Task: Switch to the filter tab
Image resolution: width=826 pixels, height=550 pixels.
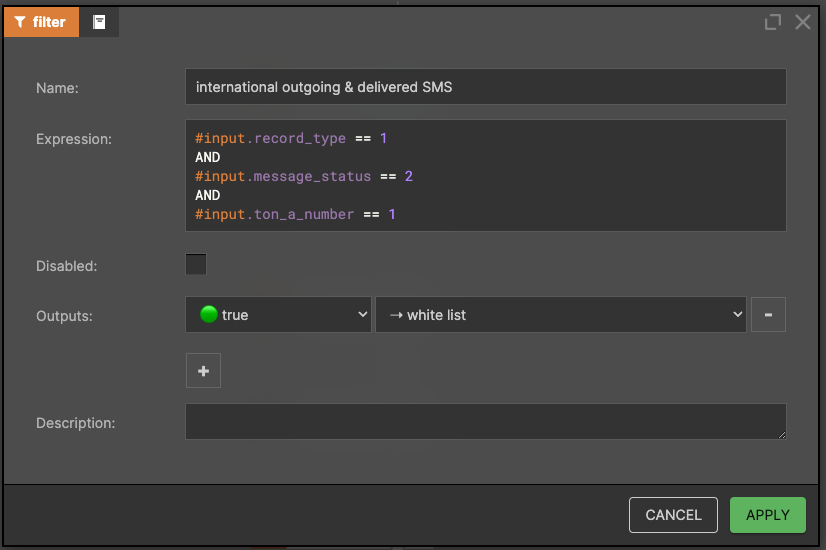Action: (41, 22)
